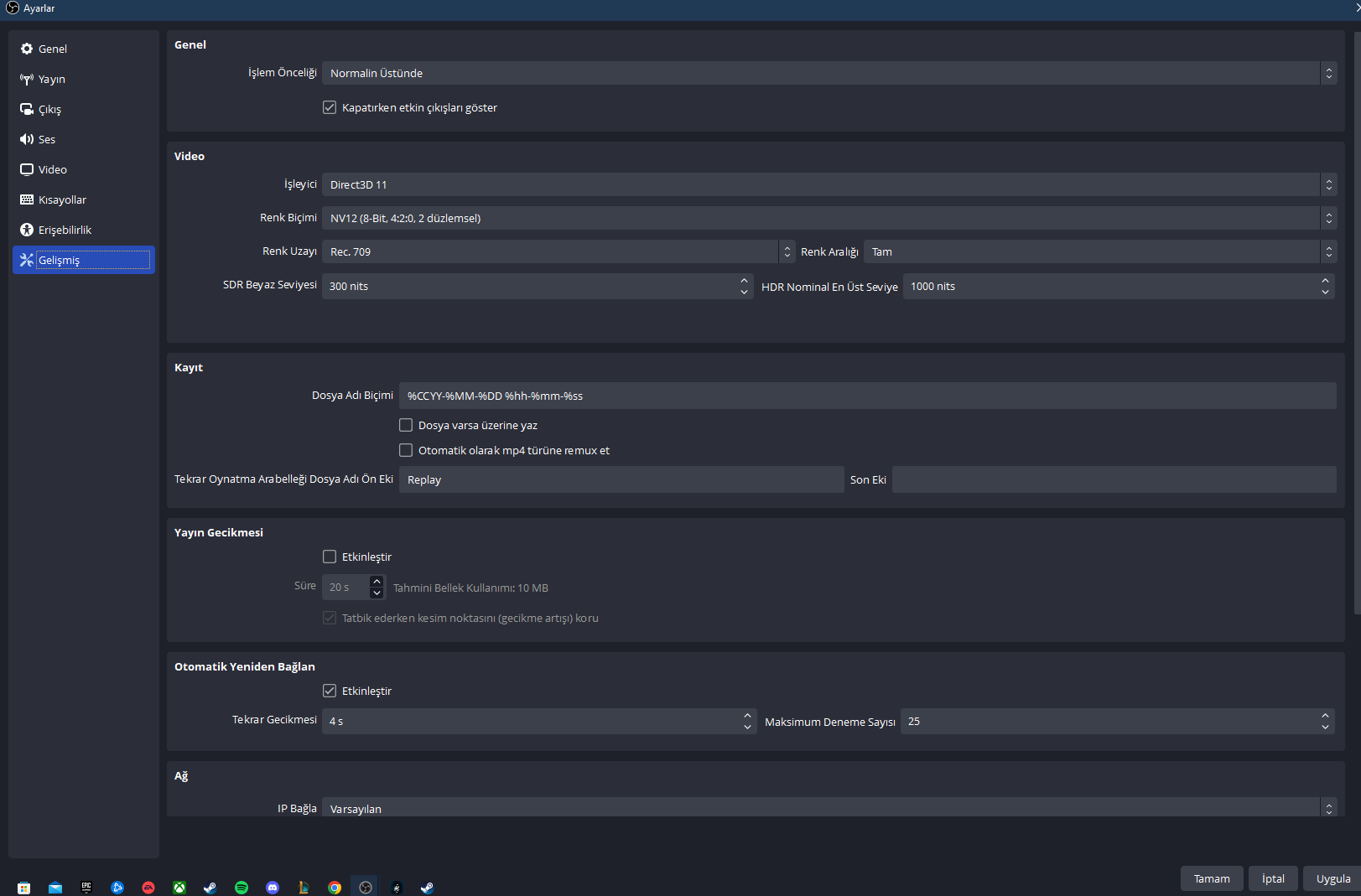Open the Renk Aralığı dropdown
The width and height of the screenshot is (1361, 896).
point(1100,251)
